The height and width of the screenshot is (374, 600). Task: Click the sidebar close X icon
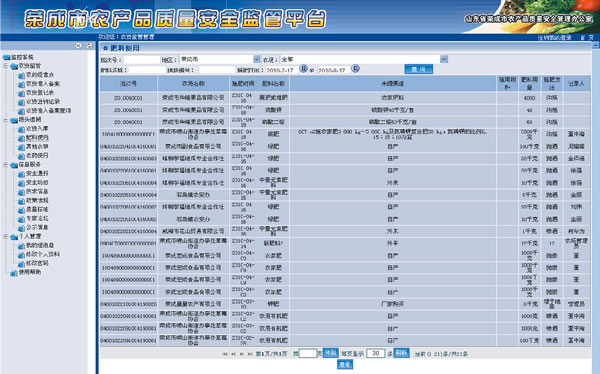click(x=78, y=46)
